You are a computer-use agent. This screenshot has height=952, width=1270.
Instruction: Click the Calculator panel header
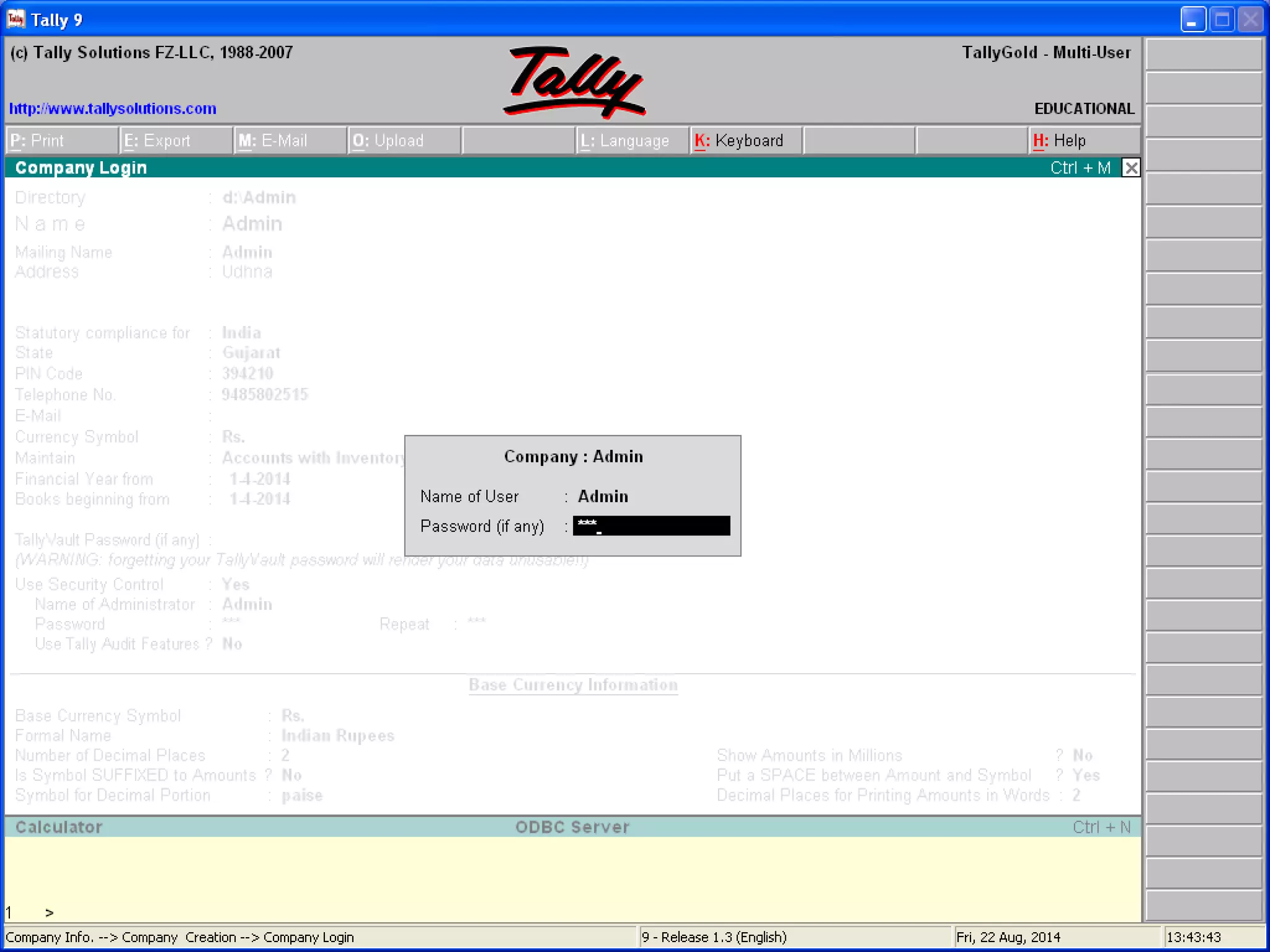click(x=59, y=827)
